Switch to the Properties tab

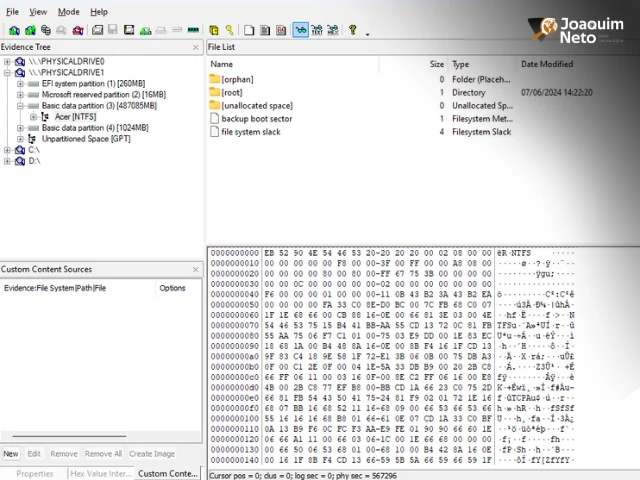tap(34, 473)
